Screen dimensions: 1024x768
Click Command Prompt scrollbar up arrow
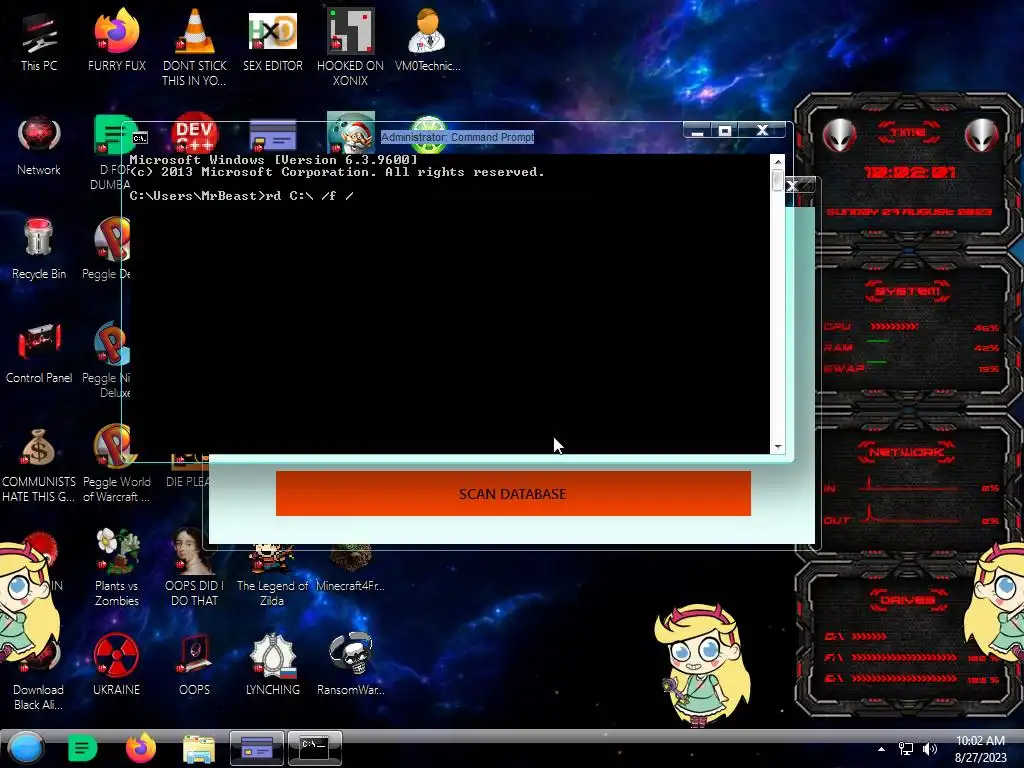[777, 161]
